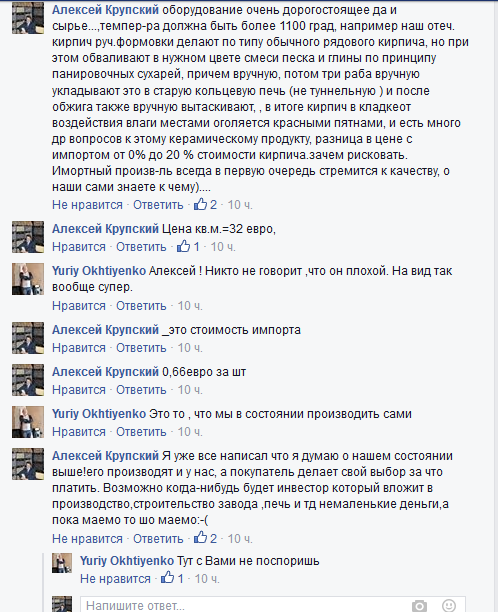Image resolution: width=498 pixels, height=612 pixels.
Task: Unlike the 'Тут с Вами не поспоришь' reply
Action: (x=115, y=578)
